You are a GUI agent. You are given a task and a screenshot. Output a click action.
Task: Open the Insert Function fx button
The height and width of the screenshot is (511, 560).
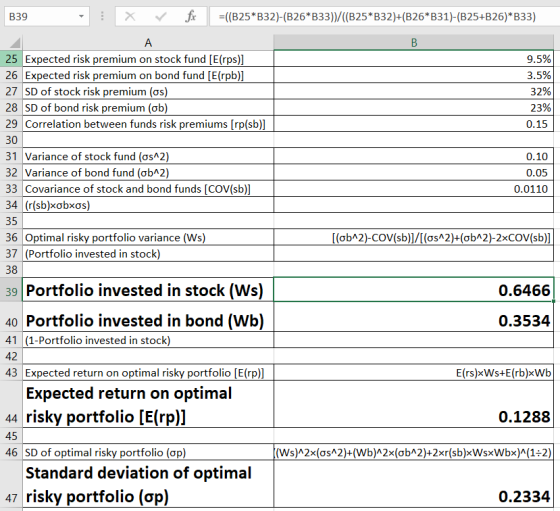tap(191, 16)
